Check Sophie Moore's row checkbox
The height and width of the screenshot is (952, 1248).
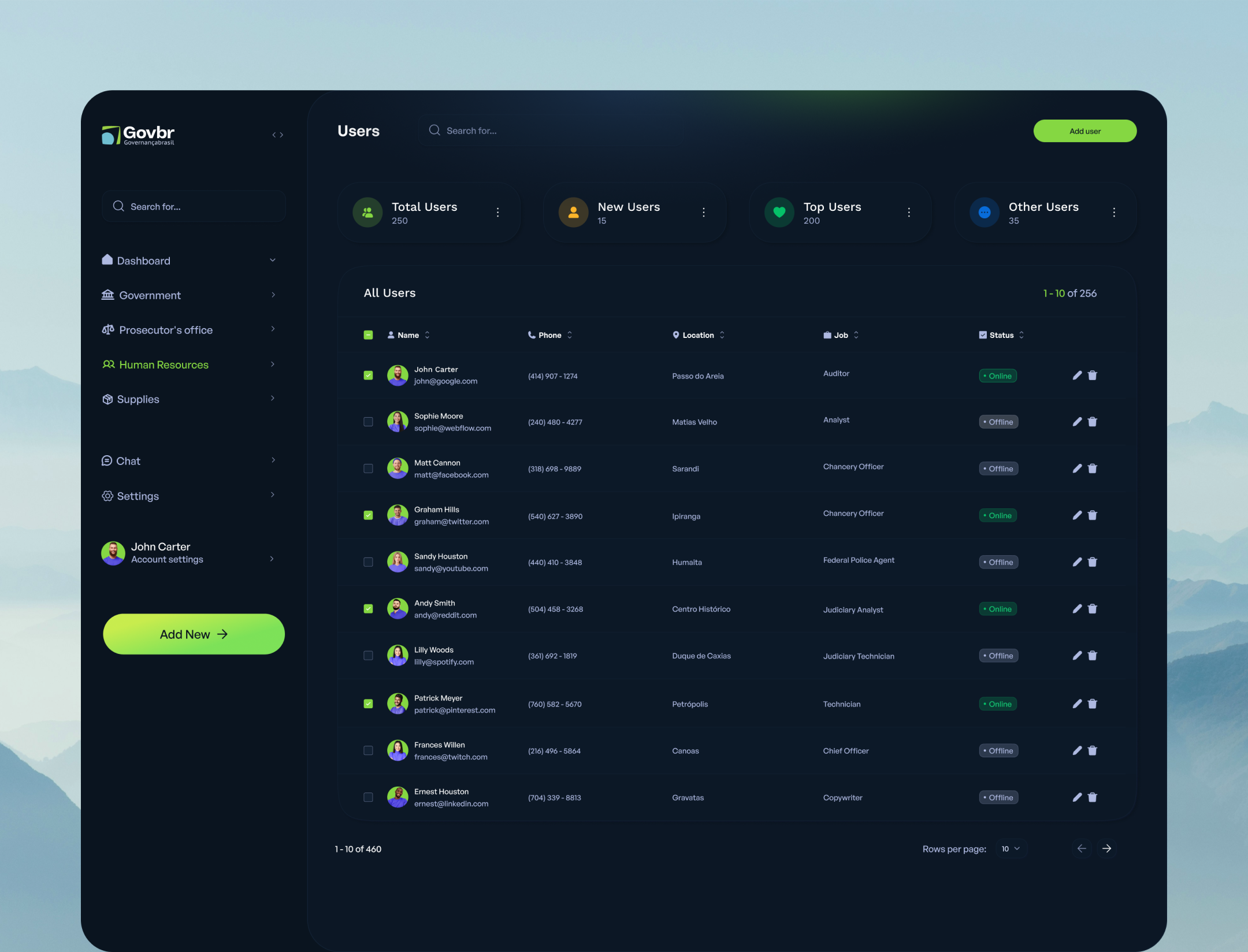368,422
